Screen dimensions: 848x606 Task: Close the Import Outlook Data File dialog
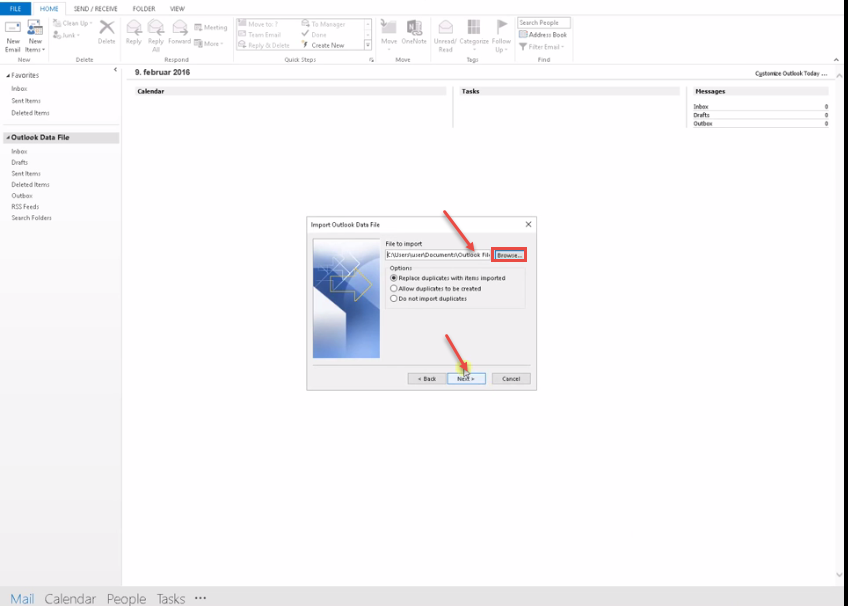point(528,224)
